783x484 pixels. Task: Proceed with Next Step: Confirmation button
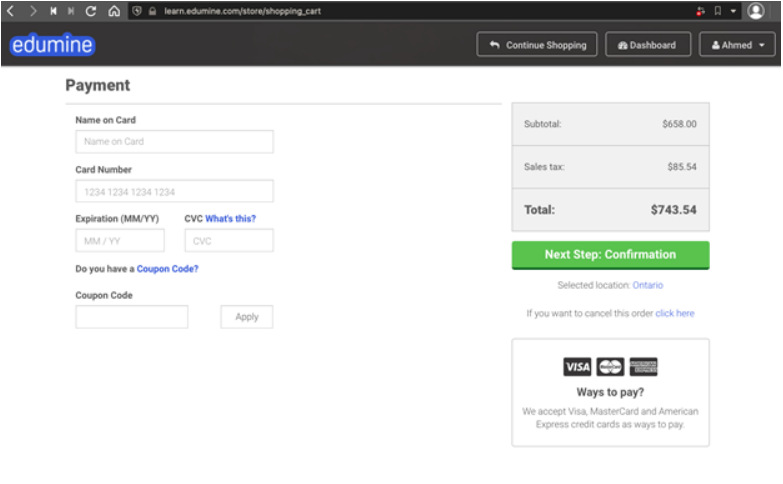pyautogui.click(x=610, y=255)
